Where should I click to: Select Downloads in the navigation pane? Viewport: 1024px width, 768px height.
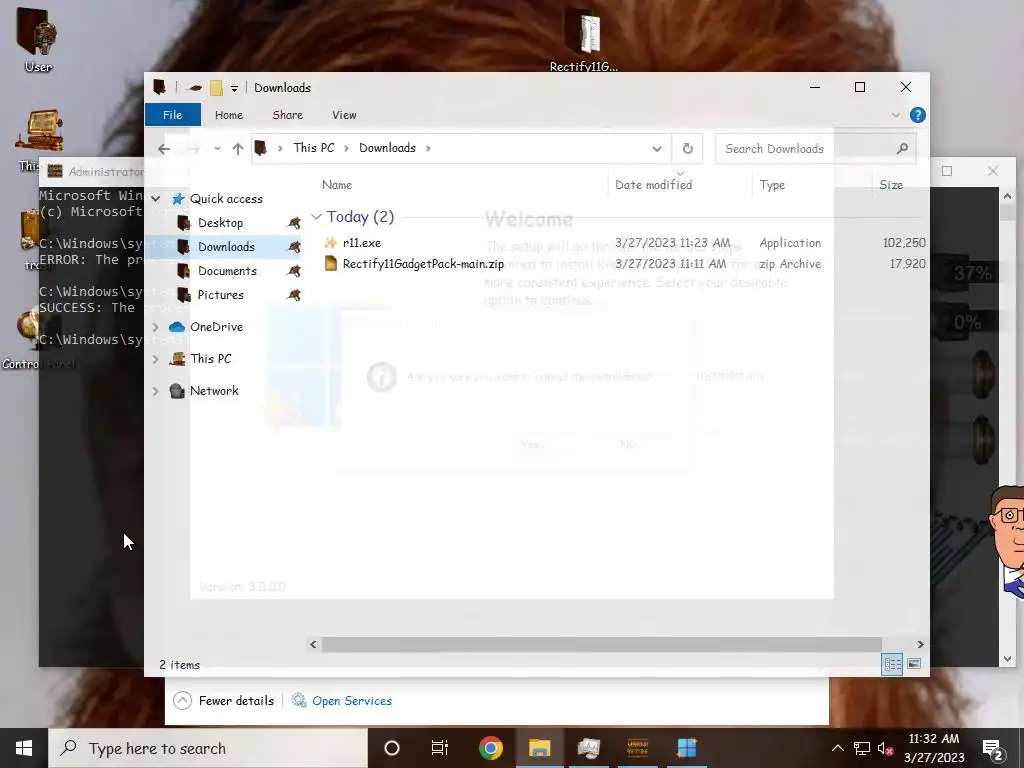click(x=226, y=247)
